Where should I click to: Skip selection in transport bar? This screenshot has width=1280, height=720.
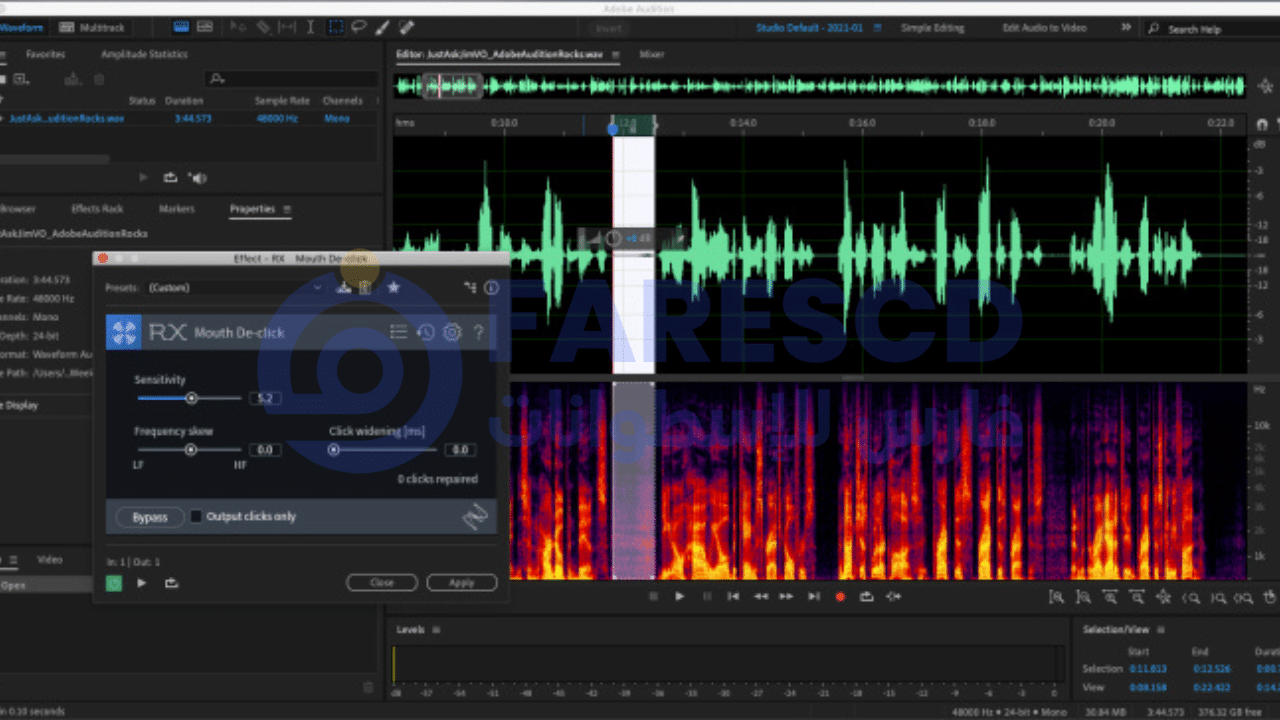click(893, 596)
